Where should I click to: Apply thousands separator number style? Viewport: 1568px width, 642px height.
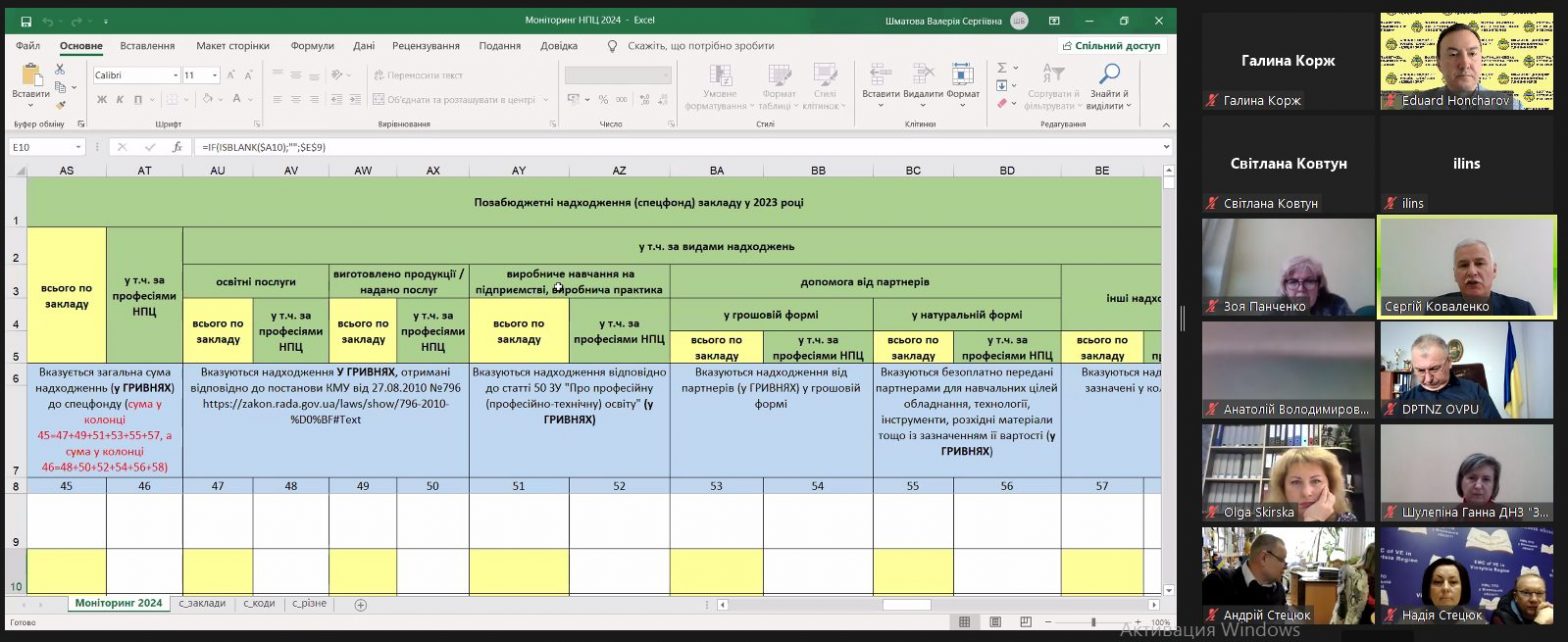coord(620,99)
